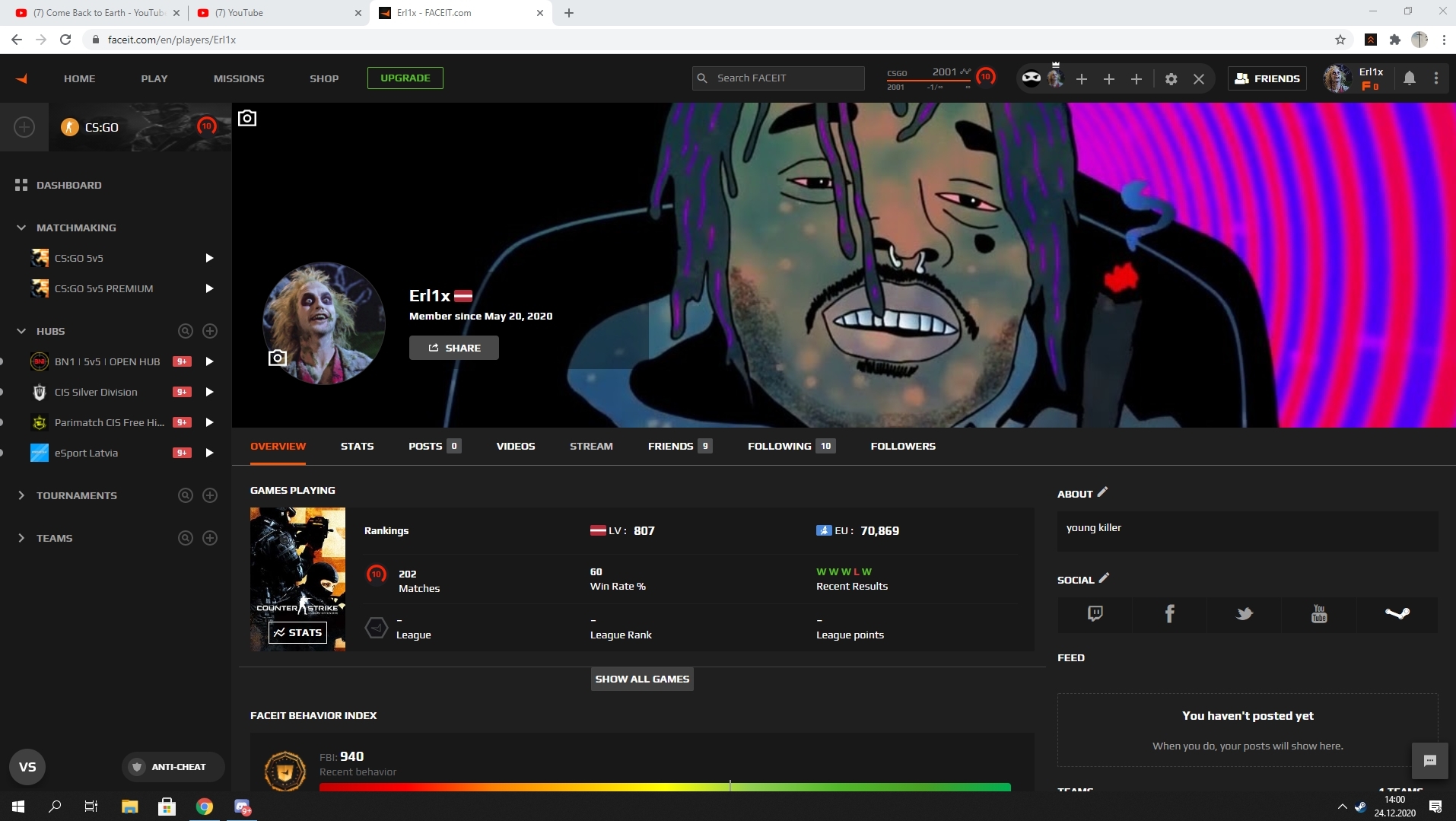This screenshot has height=821, width=1456.
Task: Switch to the Friends tab
Action: click(680, 446)
